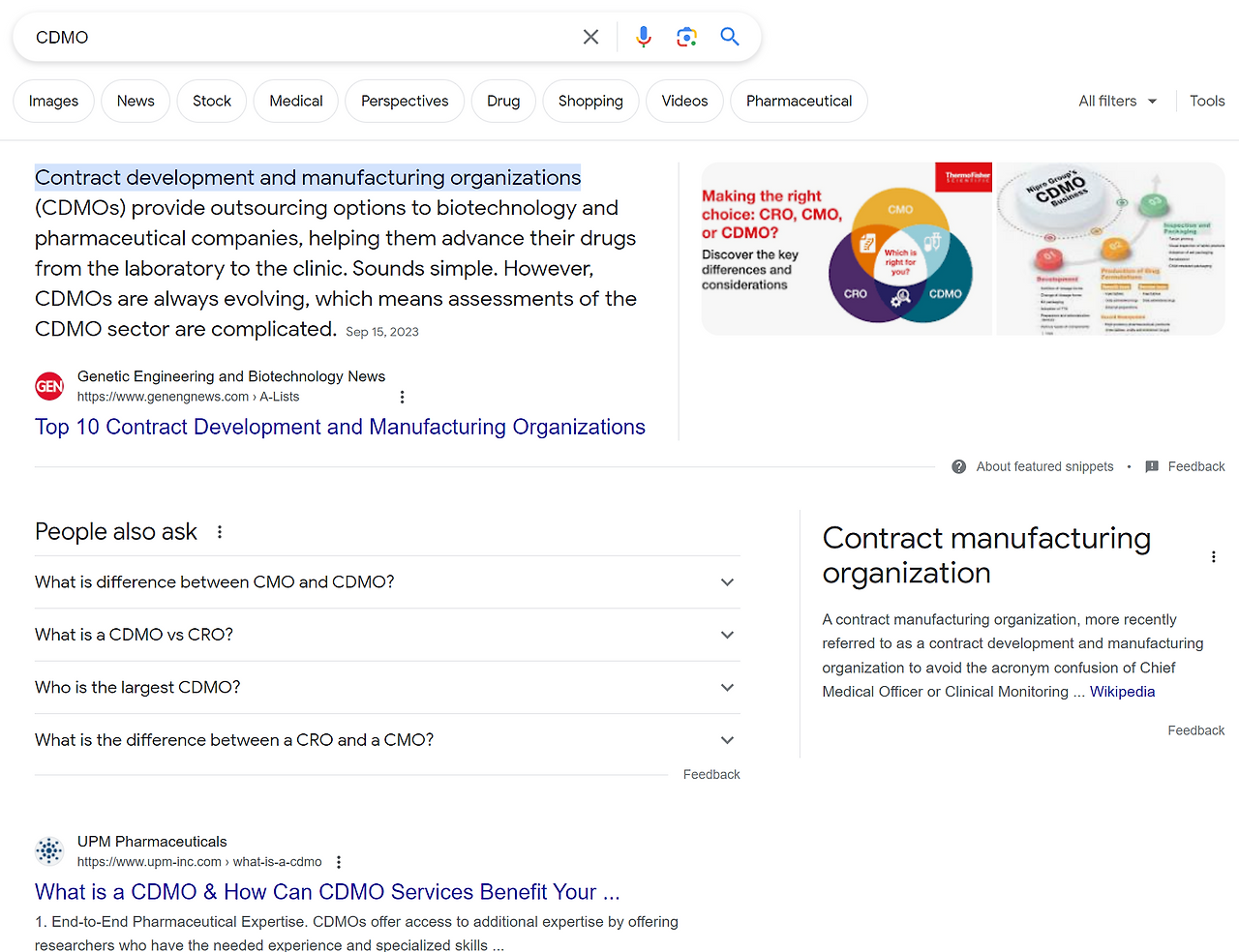Click the 'Sep 15, 2023' snippet date
The image size is (1239, 952).
point(382,332)
